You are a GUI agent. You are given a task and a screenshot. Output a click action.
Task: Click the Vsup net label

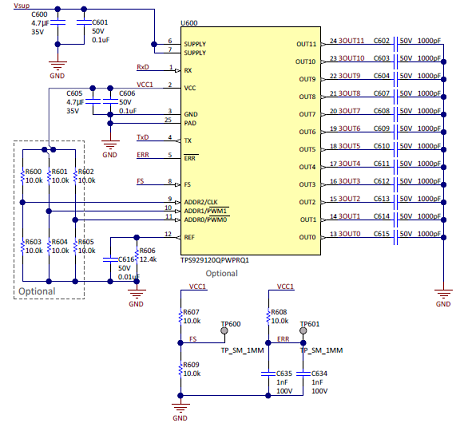click(21, 5)
